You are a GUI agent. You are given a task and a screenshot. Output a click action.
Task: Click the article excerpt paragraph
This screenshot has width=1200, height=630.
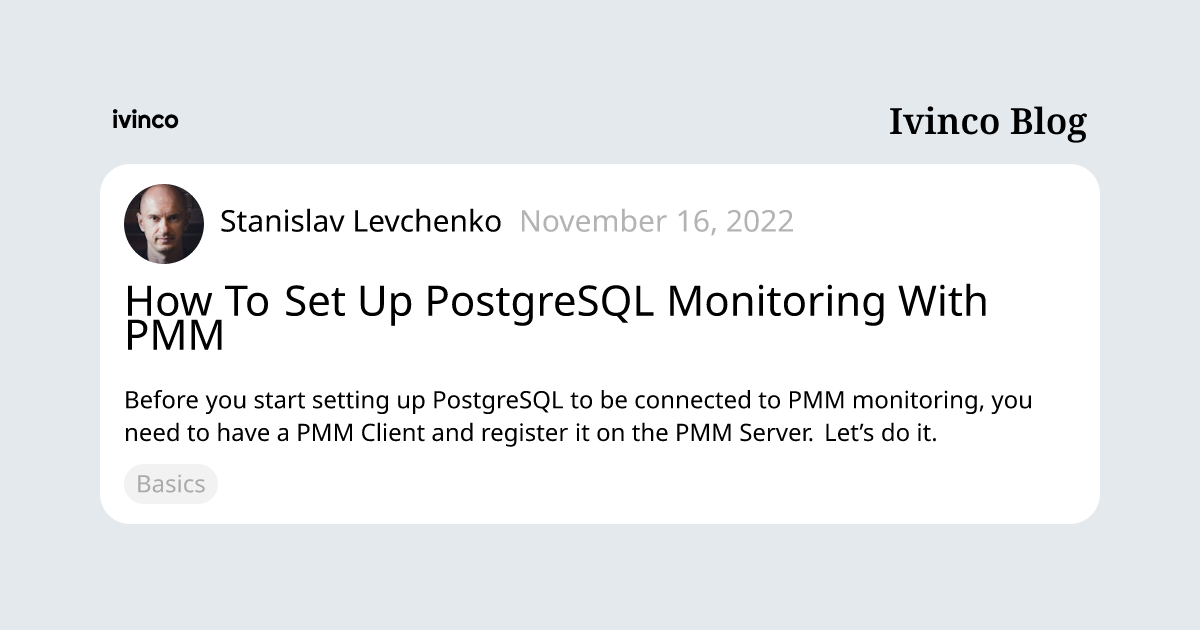pos(579,418)
